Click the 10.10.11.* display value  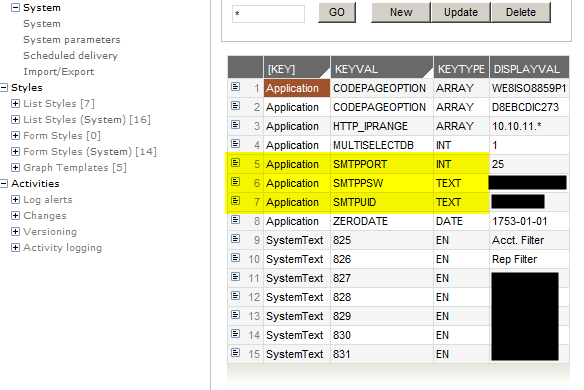pos(517,126)
